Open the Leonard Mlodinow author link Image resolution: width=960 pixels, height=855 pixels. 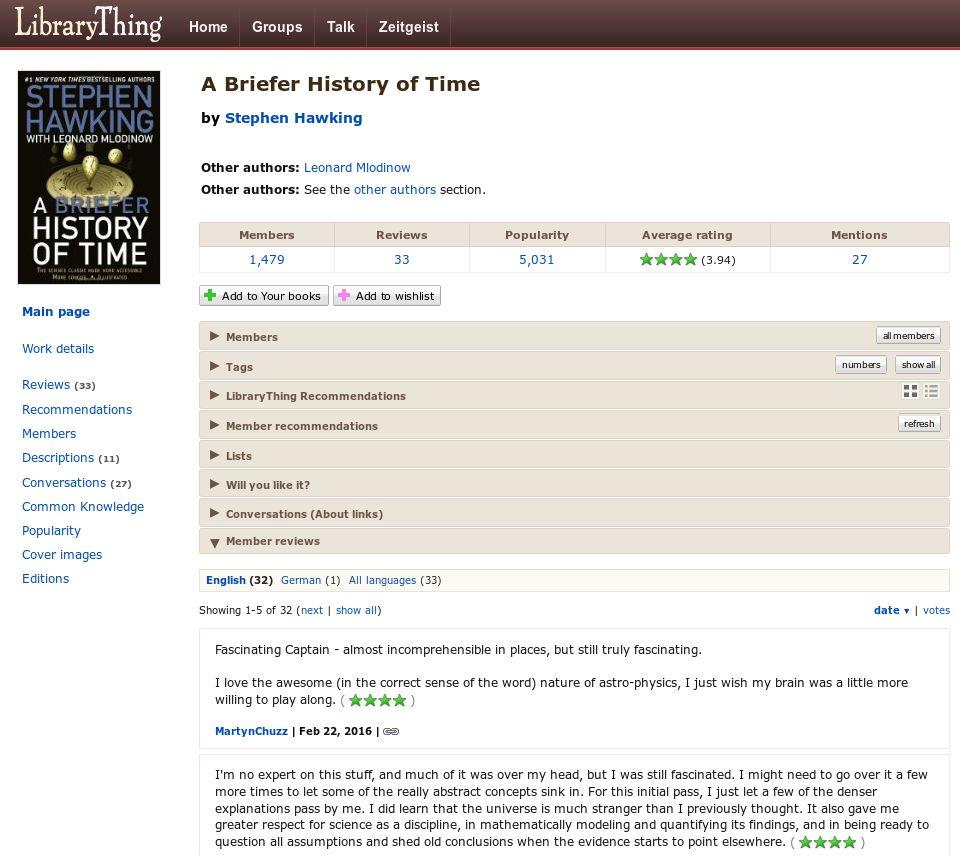[x=357, y=168]
